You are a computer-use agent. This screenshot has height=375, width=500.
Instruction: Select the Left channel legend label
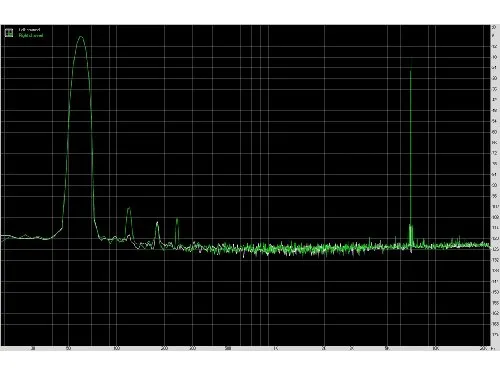coord(29,30)
